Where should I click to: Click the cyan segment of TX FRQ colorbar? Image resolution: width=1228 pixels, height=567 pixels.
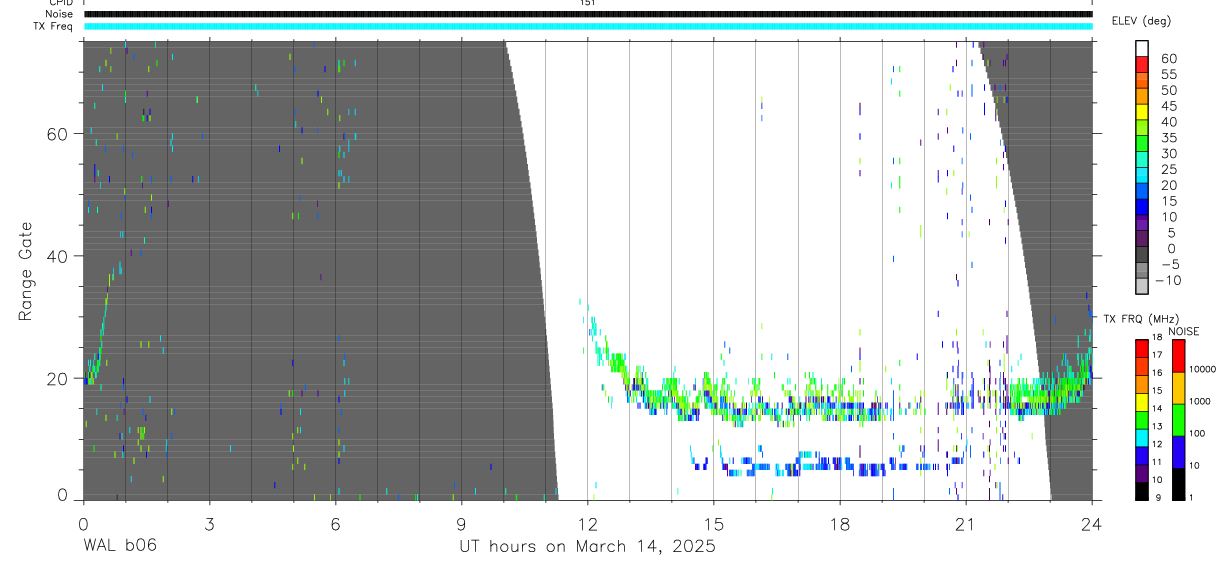(1142, 438)
